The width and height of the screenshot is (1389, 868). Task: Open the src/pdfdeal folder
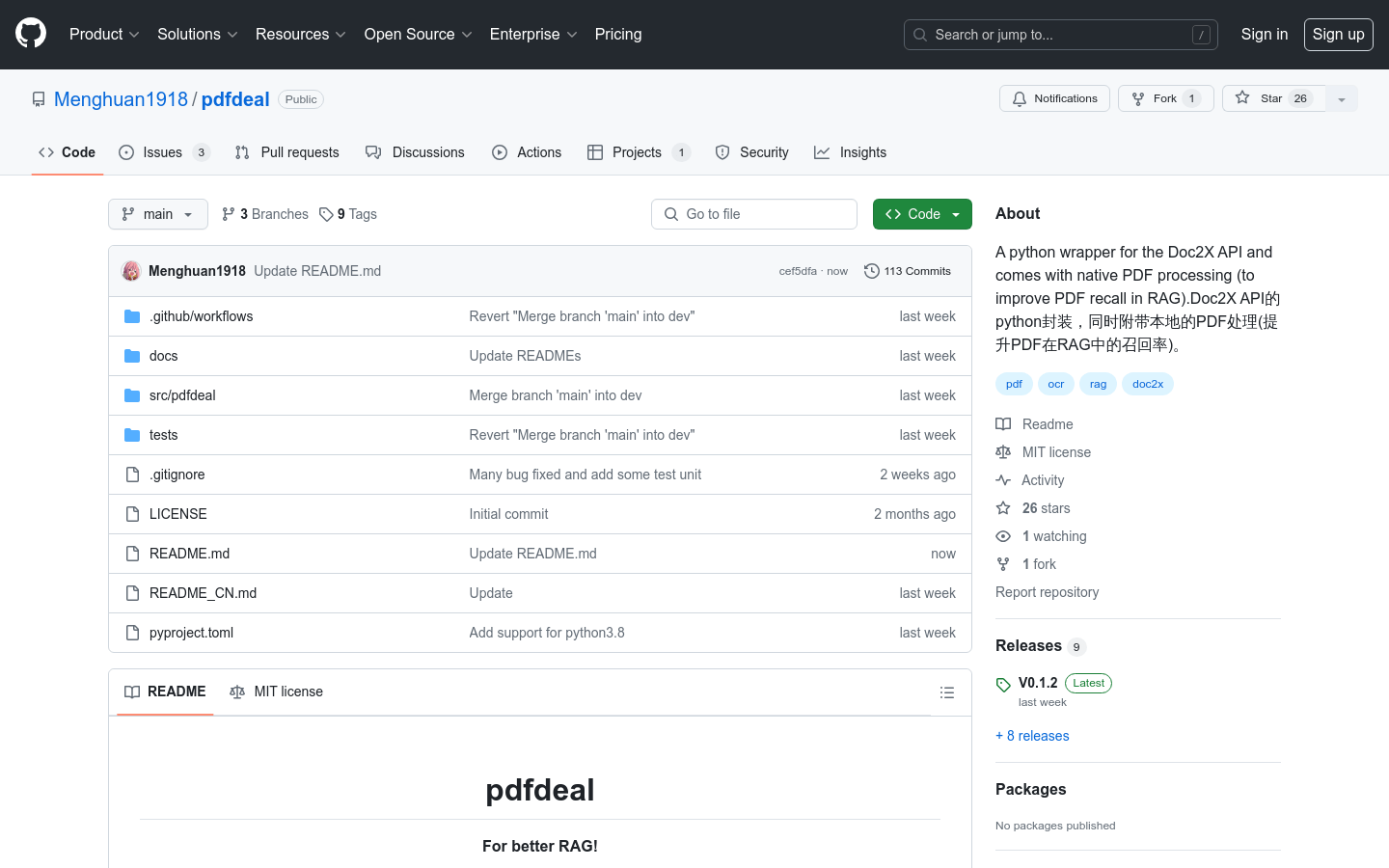pos(182,395)
